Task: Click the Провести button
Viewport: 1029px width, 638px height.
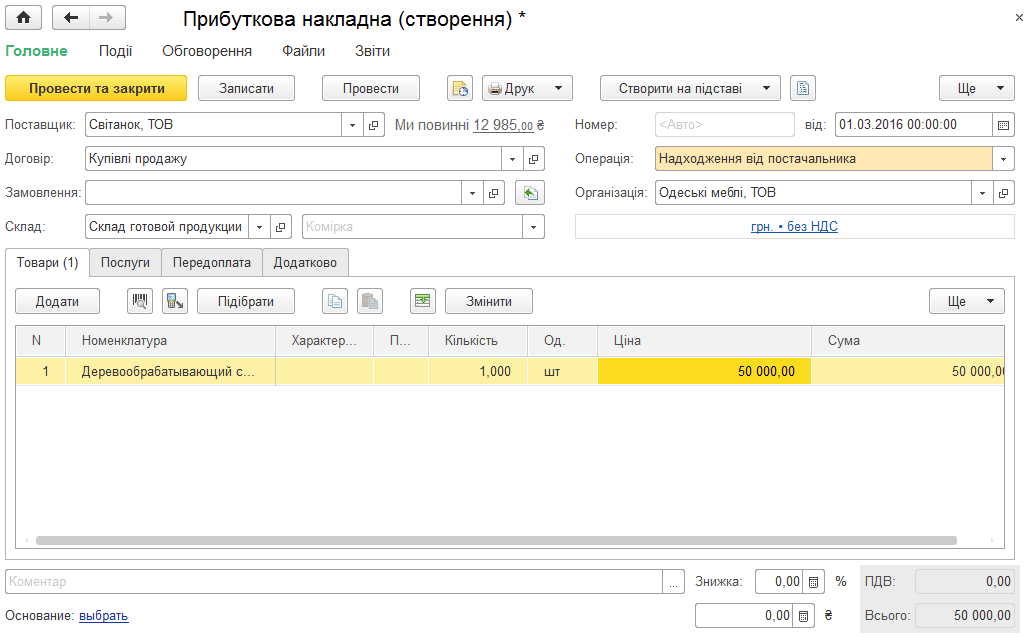Action: click(x=371, y=89)
